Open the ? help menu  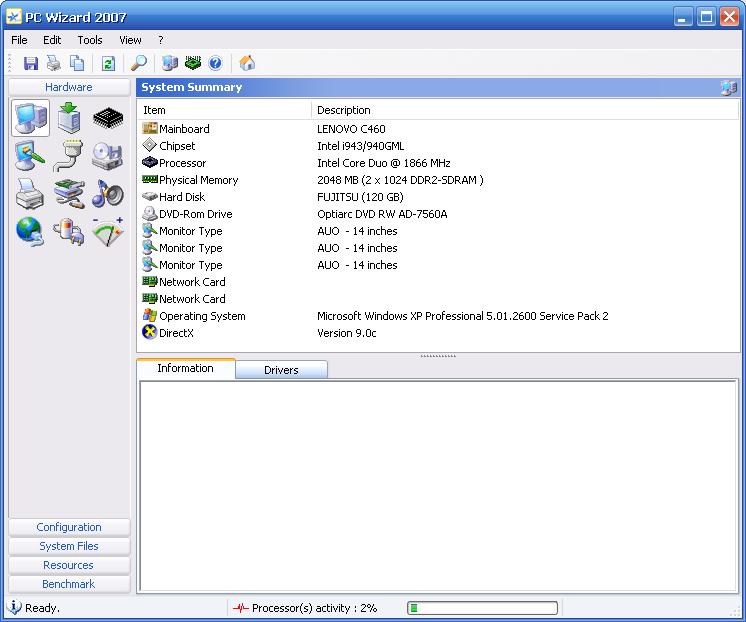click(161, 40)
